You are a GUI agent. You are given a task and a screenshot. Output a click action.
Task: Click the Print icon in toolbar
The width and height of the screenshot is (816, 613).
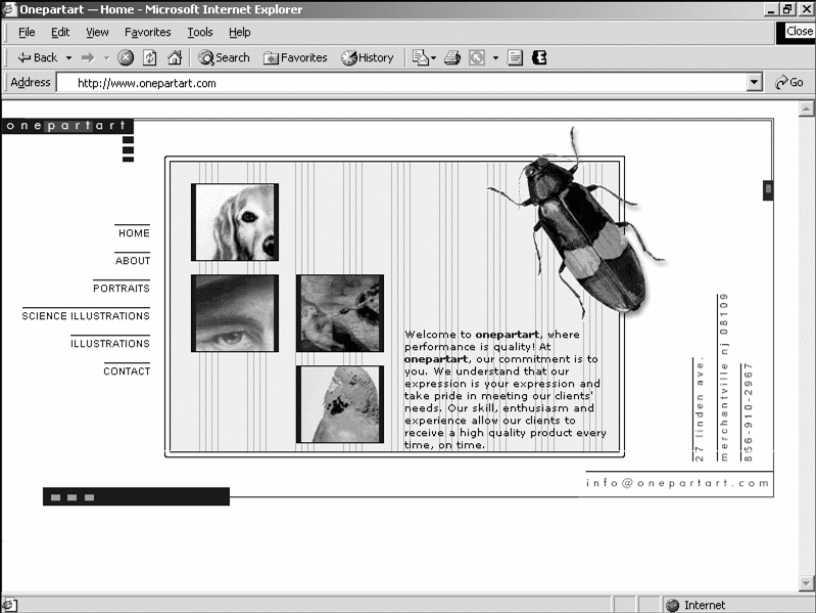(x=451, y=58)
